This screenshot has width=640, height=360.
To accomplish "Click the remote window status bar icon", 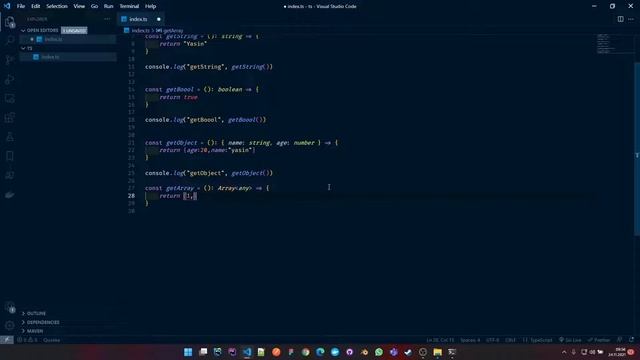I will pos(7,340).
